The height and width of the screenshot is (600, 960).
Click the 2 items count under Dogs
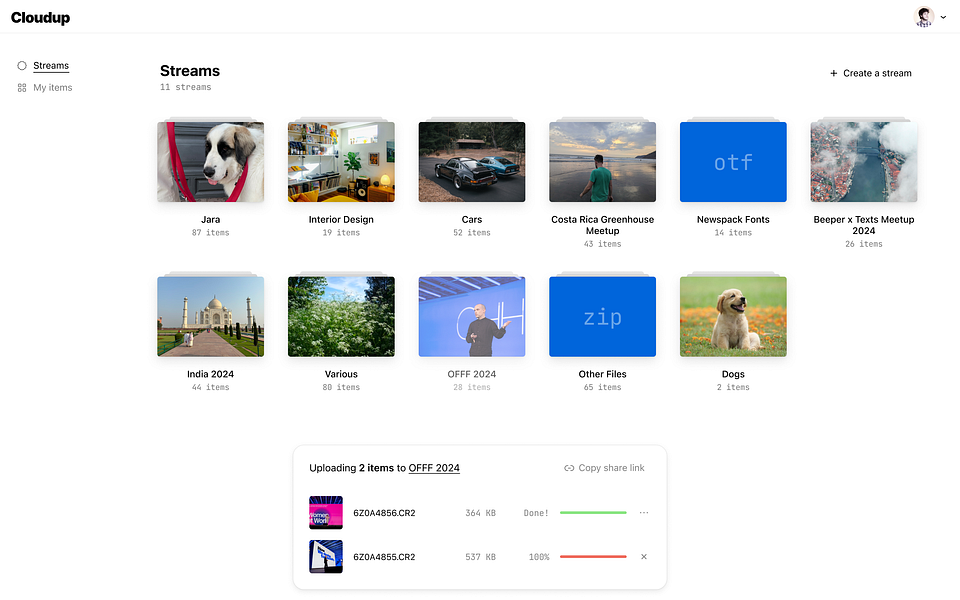733,388
